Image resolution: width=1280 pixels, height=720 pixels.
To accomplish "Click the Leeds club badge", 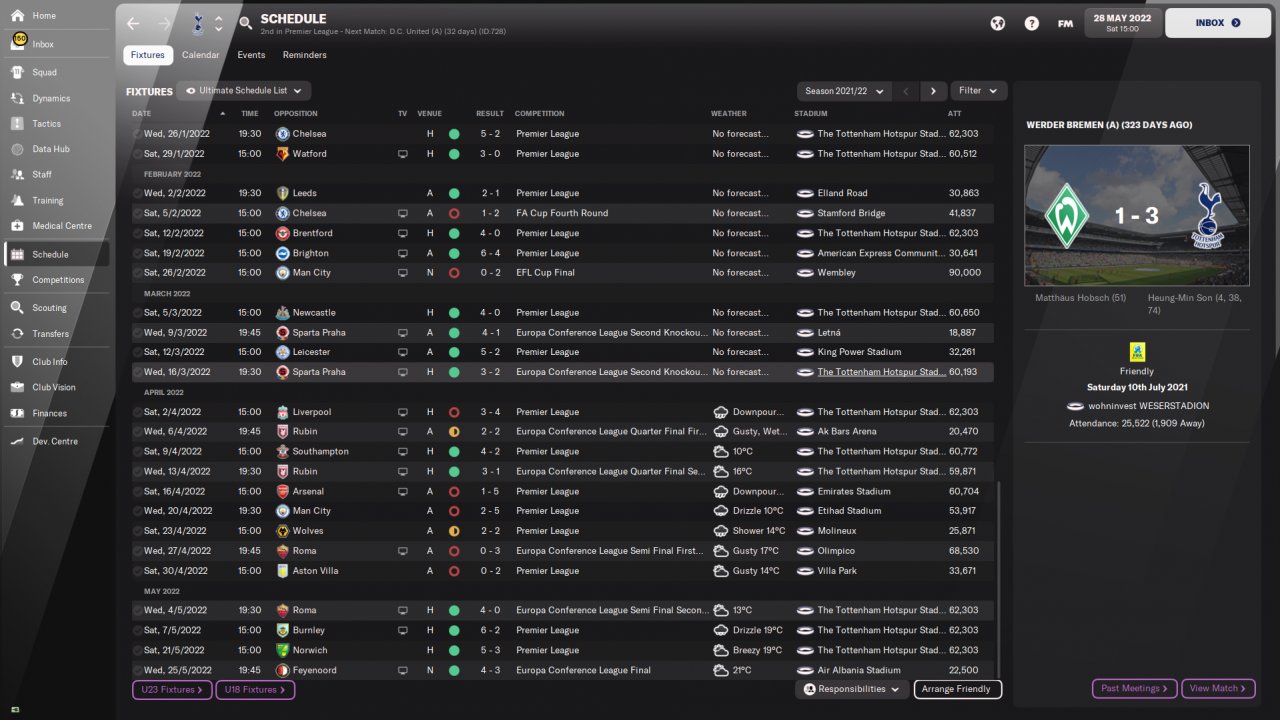I will coord(283,193).
